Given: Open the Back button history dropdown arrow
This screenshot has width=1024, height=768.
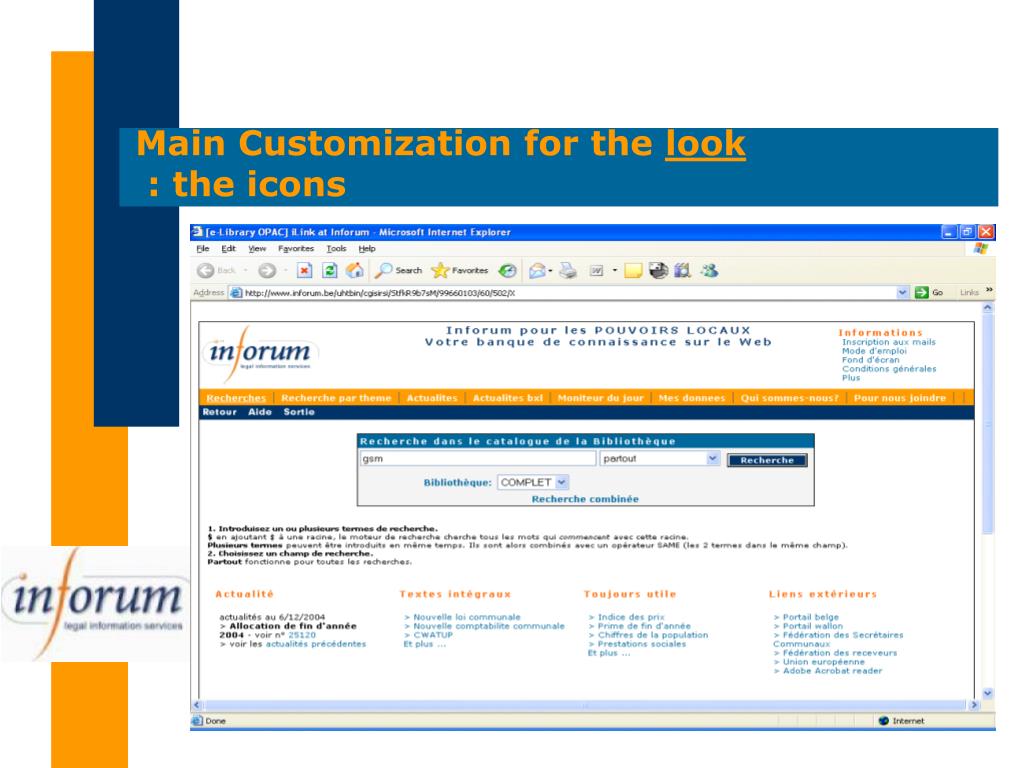Looking at the screenshot, I should point(246,270).
